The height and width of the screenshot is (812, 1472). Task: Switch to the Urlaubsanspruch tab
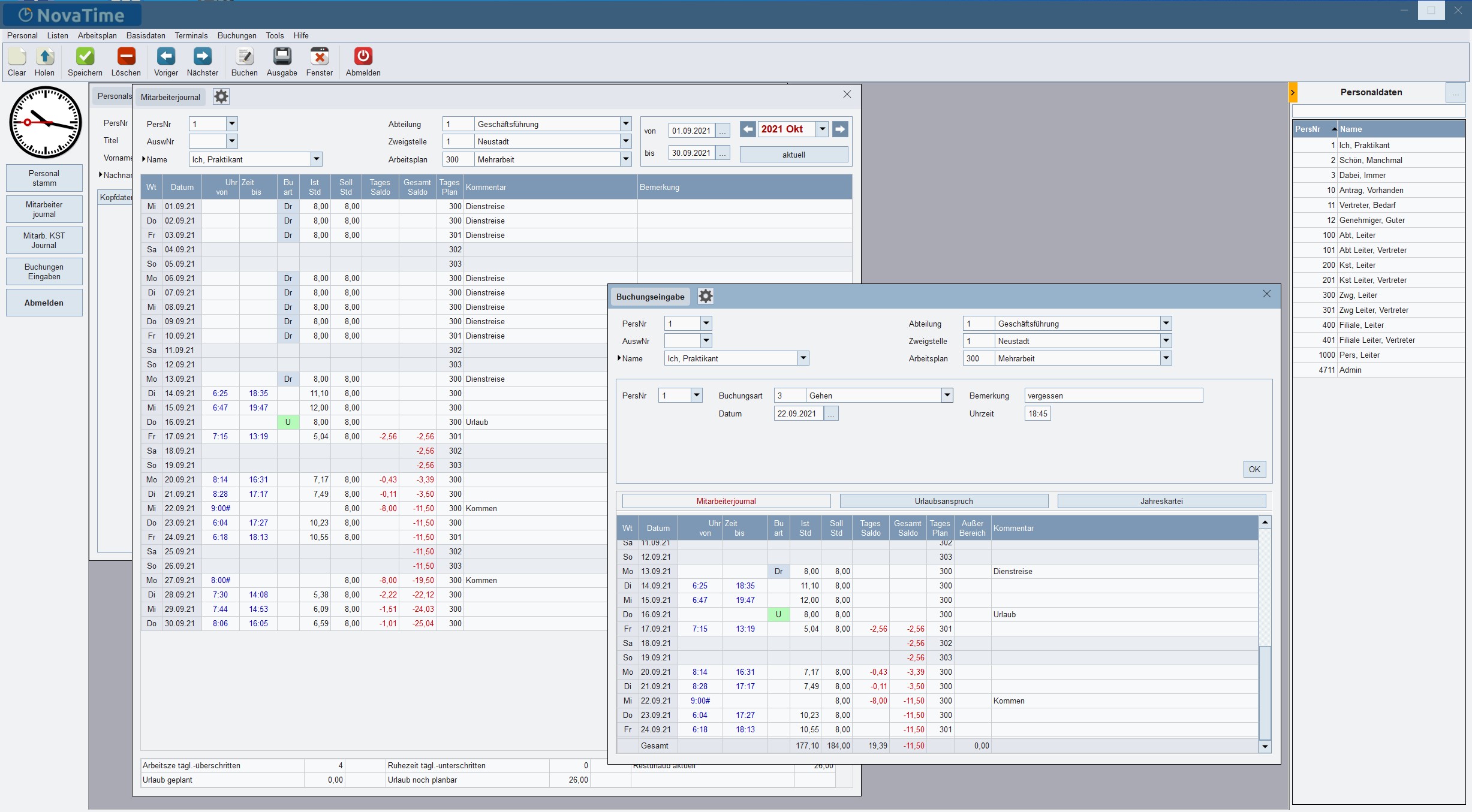[x=943, y=501]
